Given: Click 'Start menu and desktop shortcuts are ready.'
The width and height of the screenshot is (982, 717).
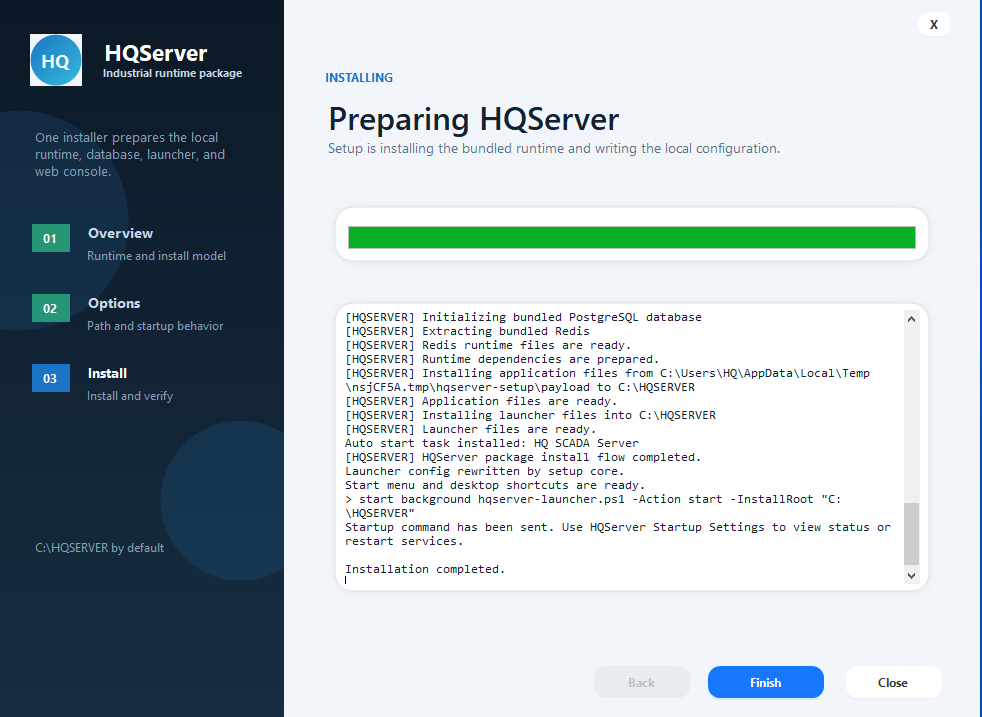Looking at the screenshot, I should [495, 485].
